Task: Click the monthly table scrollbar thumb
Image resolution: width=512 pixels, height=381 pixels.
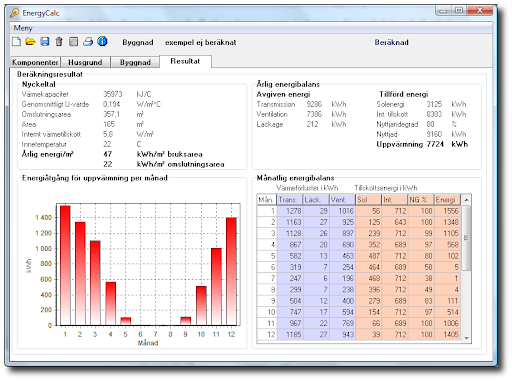Action: click(466, 238)
